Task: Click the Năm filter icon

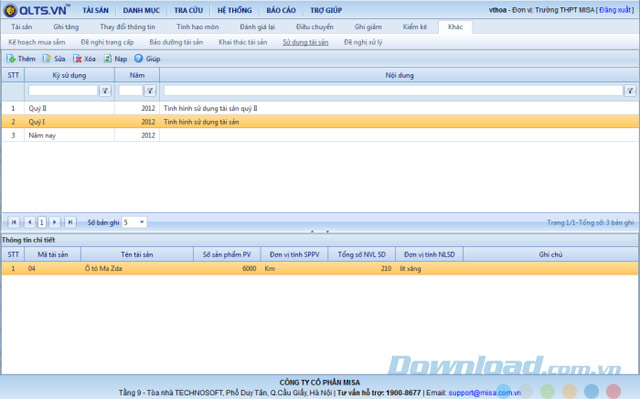Action: point(150,91)
